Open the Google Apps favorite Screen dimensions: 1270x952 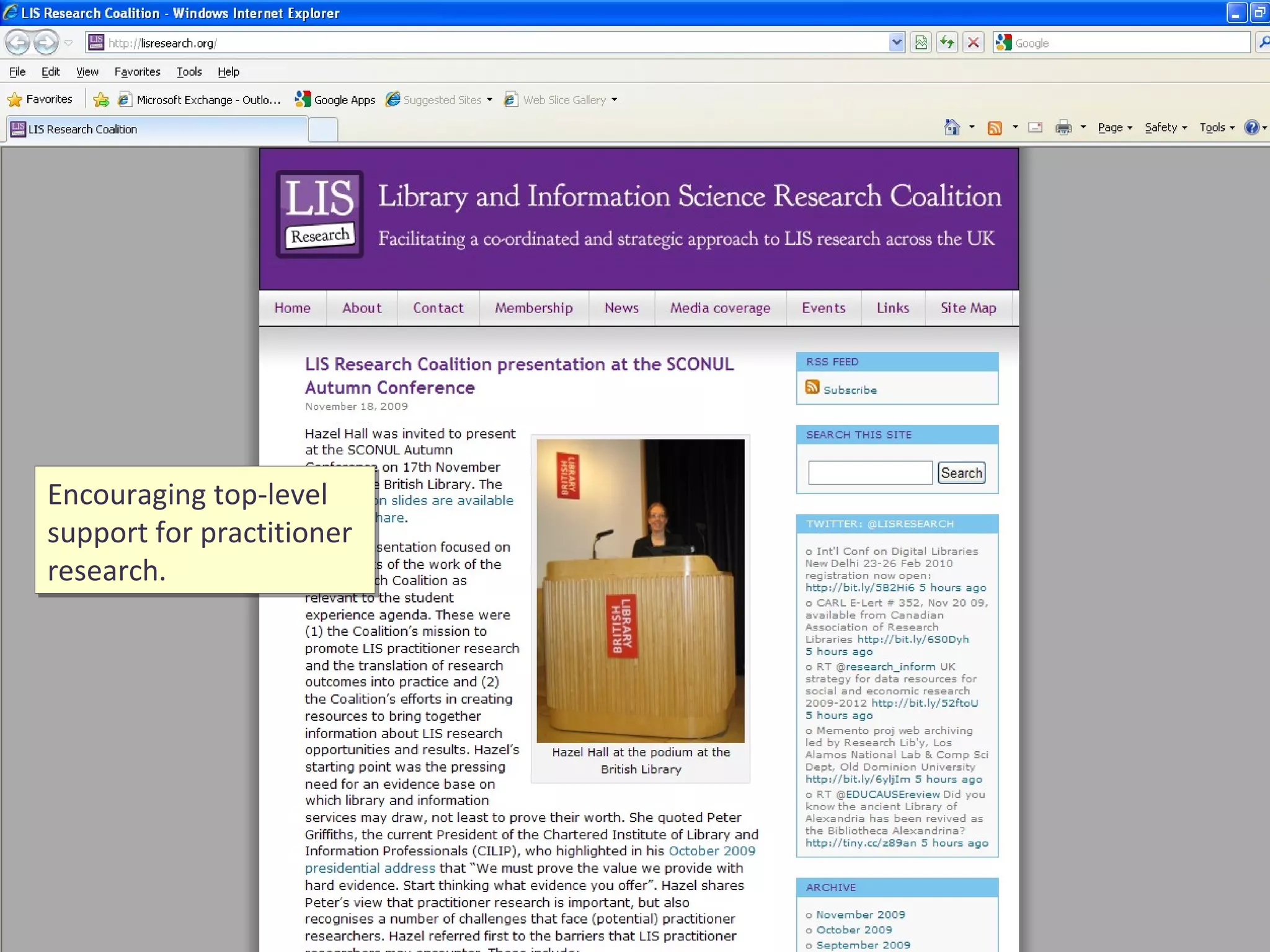tap(335, 100)
